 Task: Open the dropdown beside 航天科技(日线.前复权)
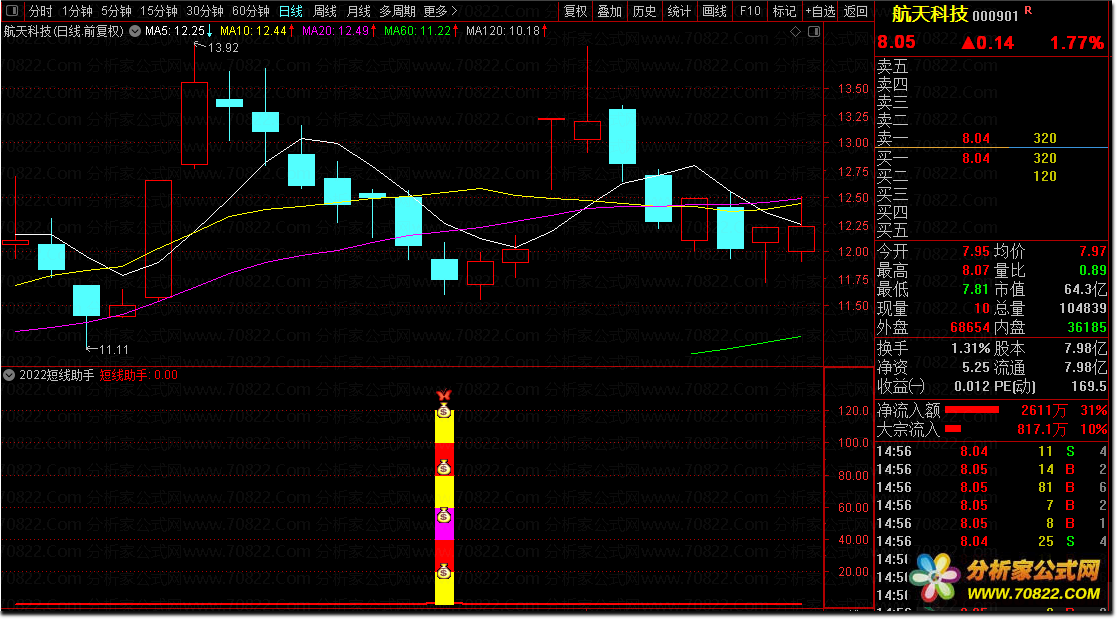pos(135,31)
